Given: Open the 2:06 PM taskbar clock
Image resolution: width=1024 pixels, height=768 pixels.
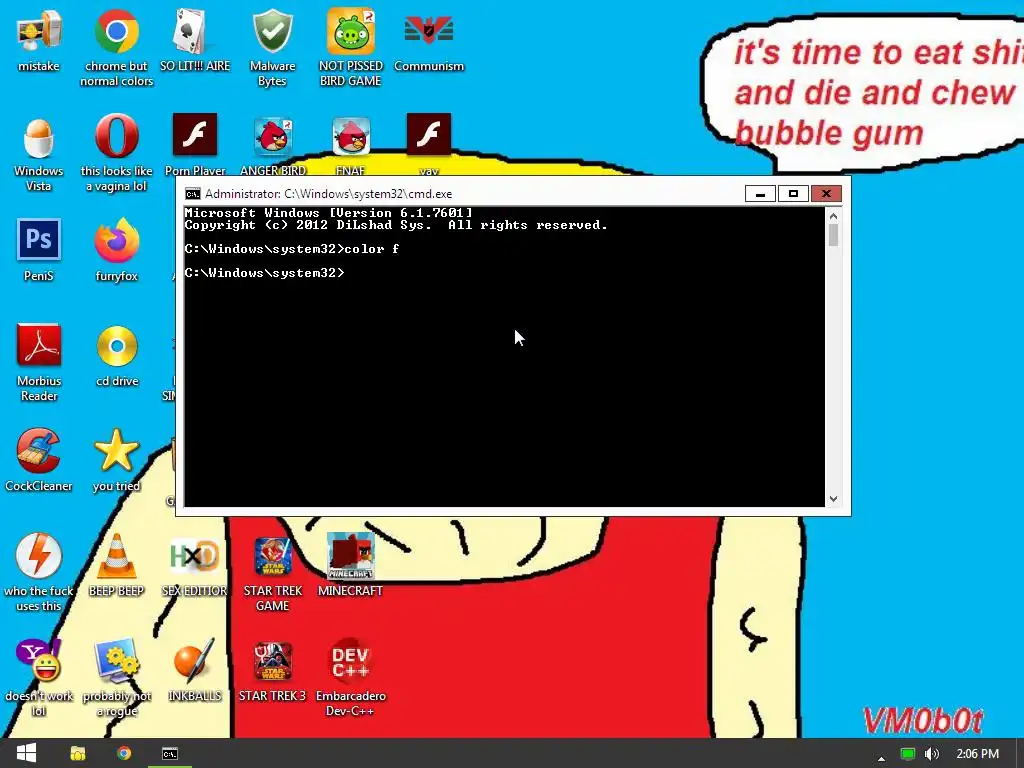Looking at the screenshot, I should (x=977, y=754).
